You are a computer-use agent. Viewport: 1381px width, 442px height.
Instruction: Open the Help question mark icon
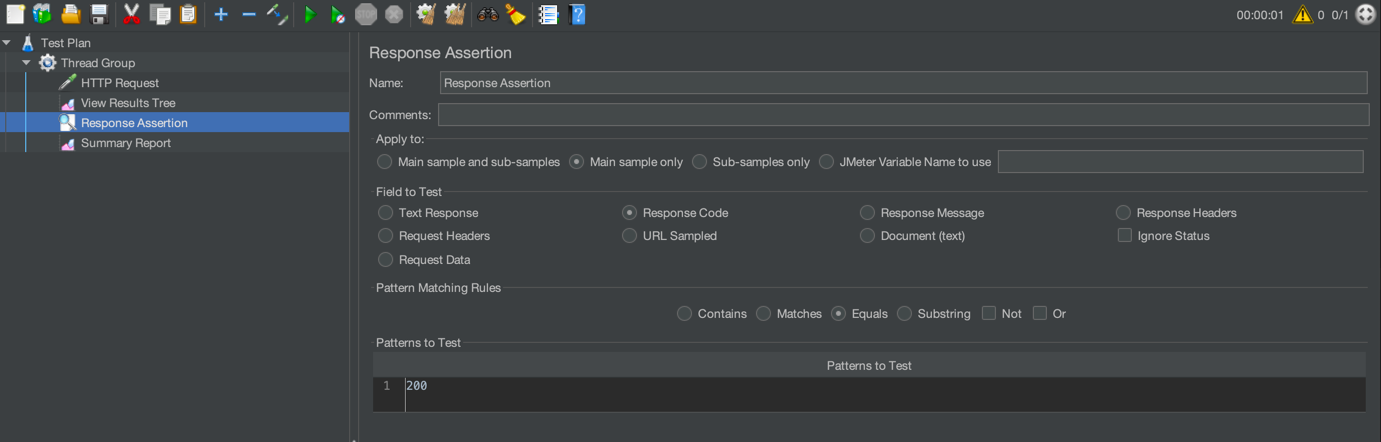tap(577, 14)
